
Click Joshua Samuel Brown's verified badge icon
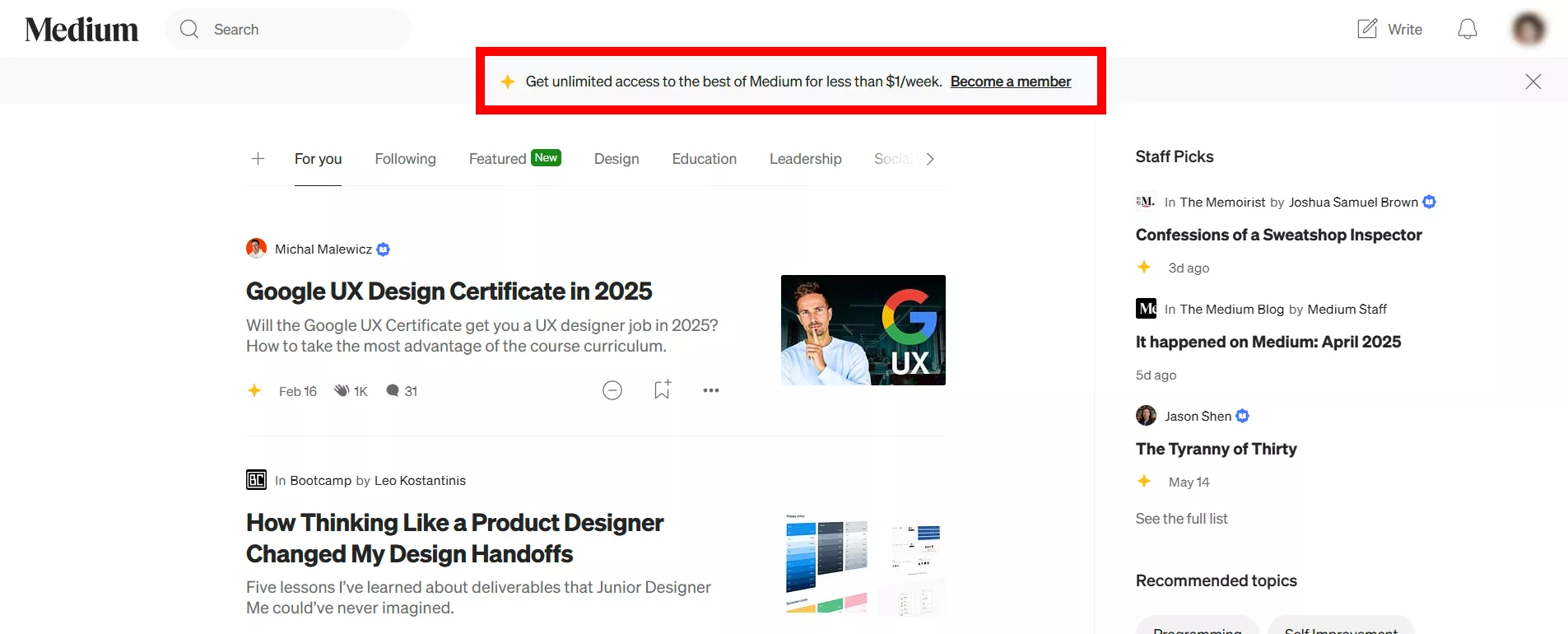[1429, 202]
